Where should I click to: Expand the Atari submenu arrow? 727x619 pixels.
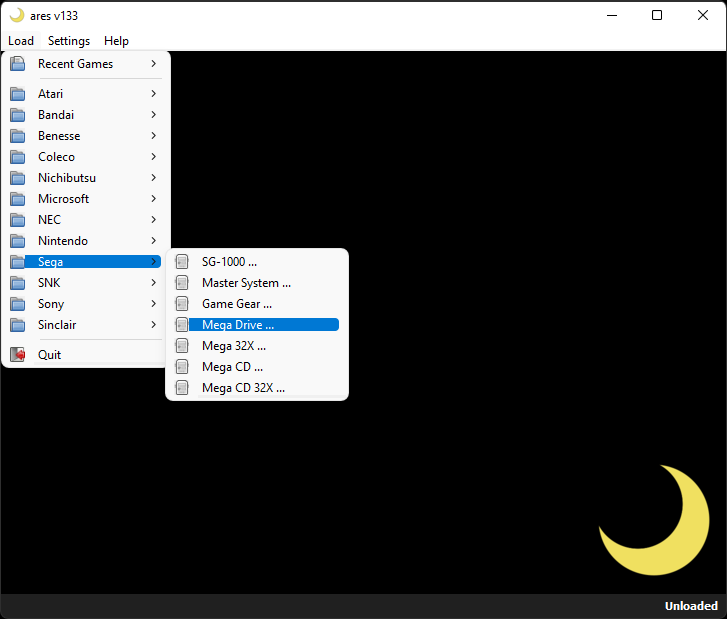[x=153, y=94]
